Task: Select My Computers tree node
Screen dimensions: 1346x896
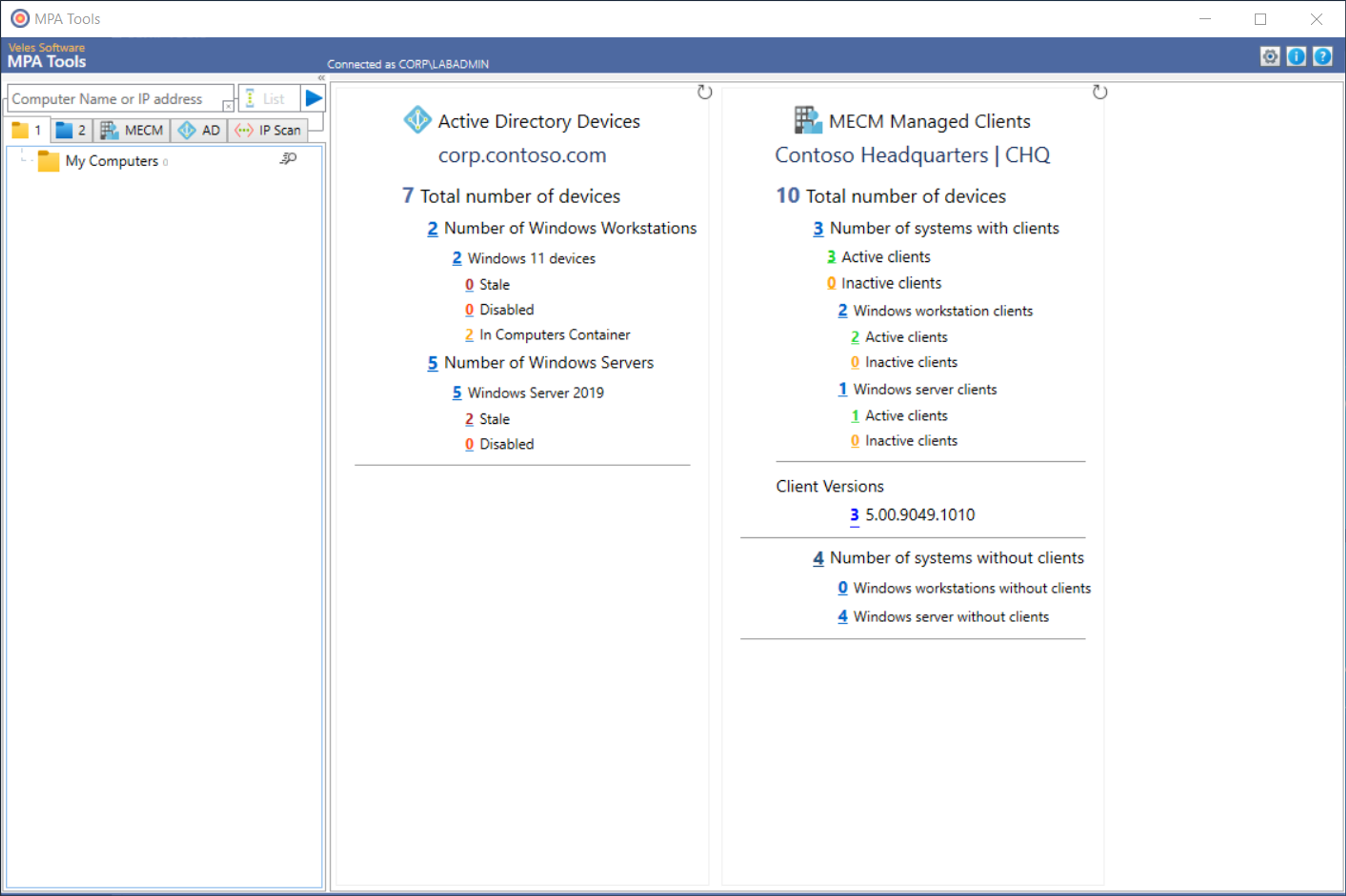Action: 111,161
